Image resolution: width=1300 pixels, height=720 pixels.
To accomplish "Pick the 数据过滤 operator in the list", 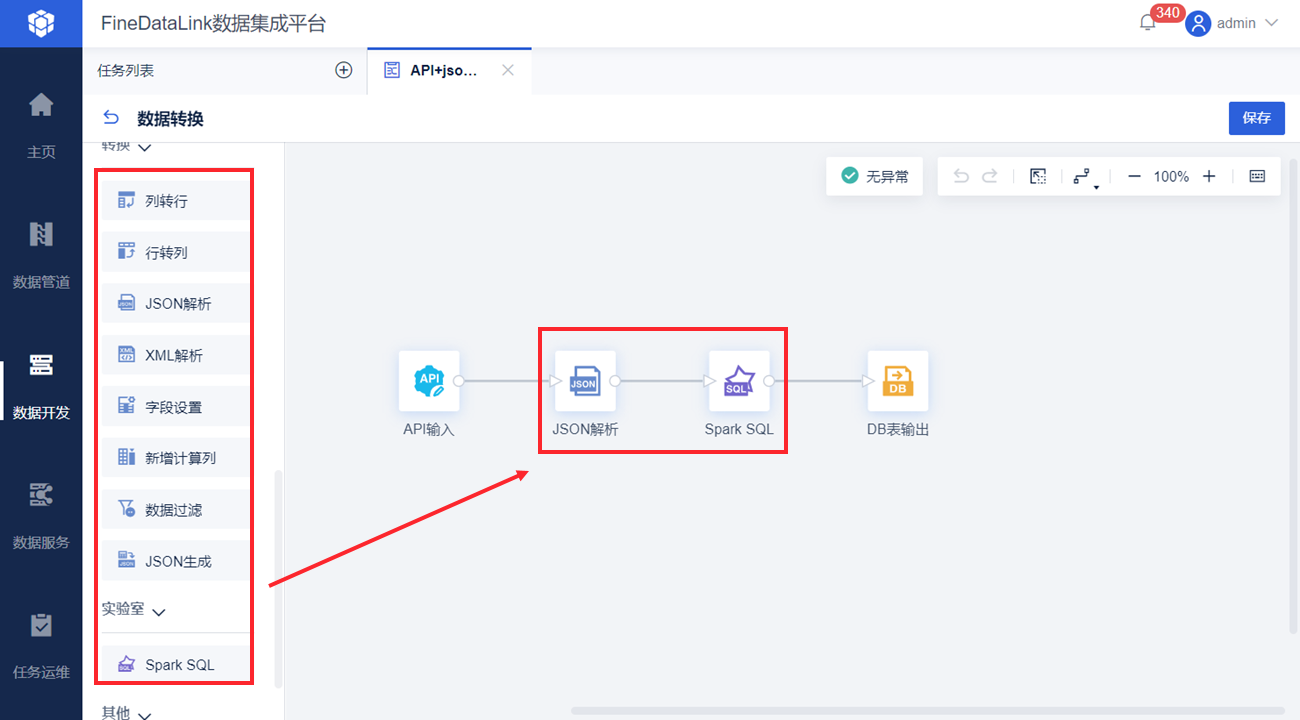I will click(175, 509).
